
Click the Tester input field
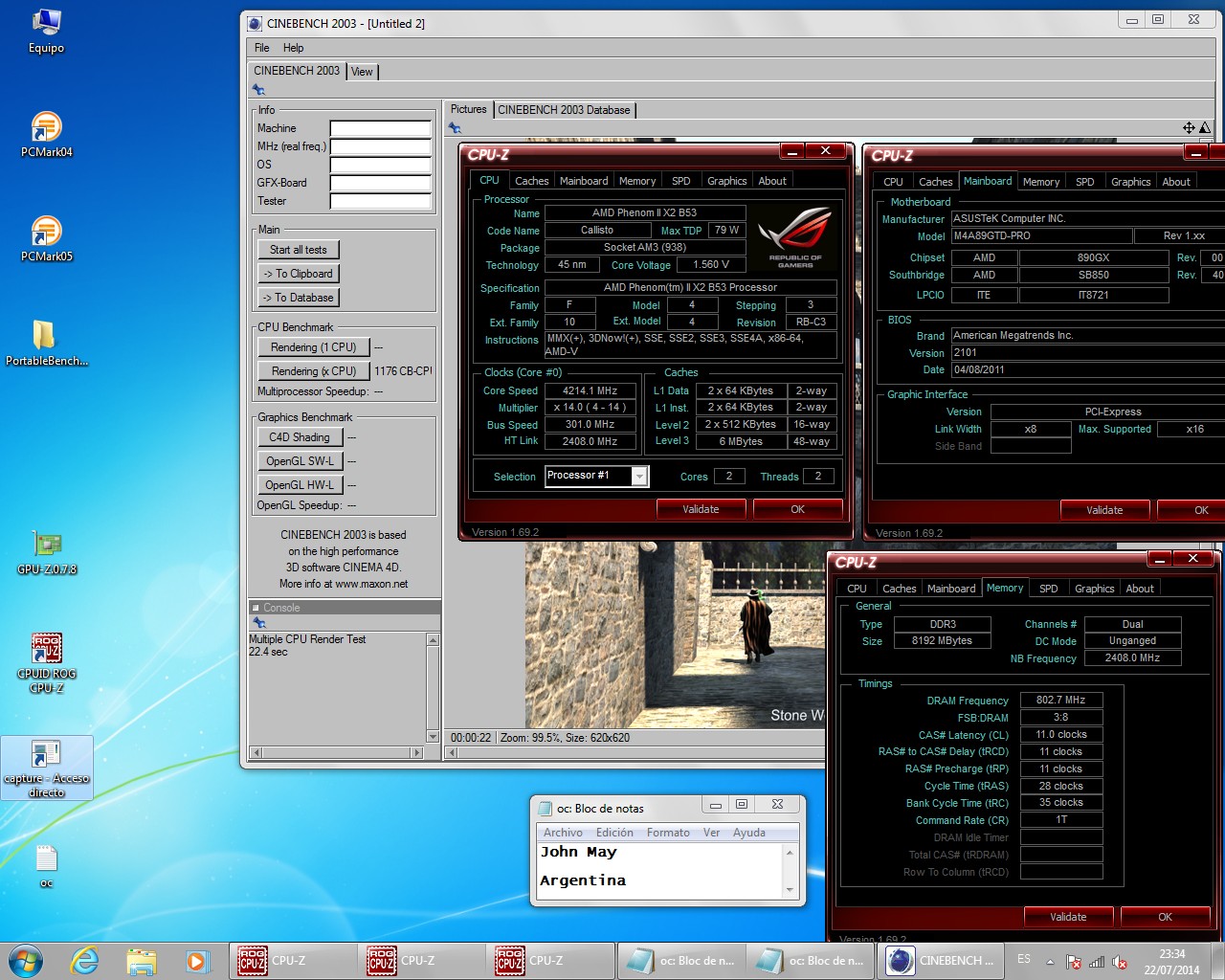(x=380, y=201)
